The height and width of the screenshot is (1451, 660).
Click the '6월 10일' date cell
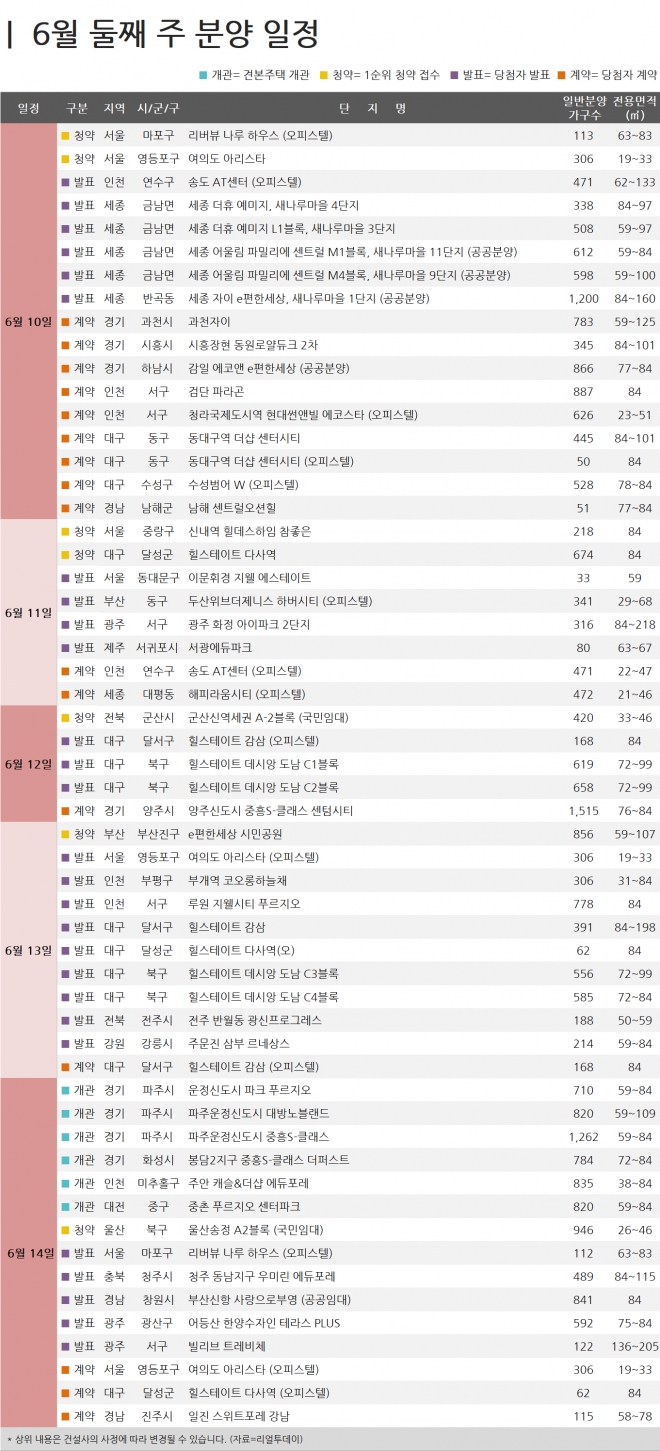coord(28,321)
